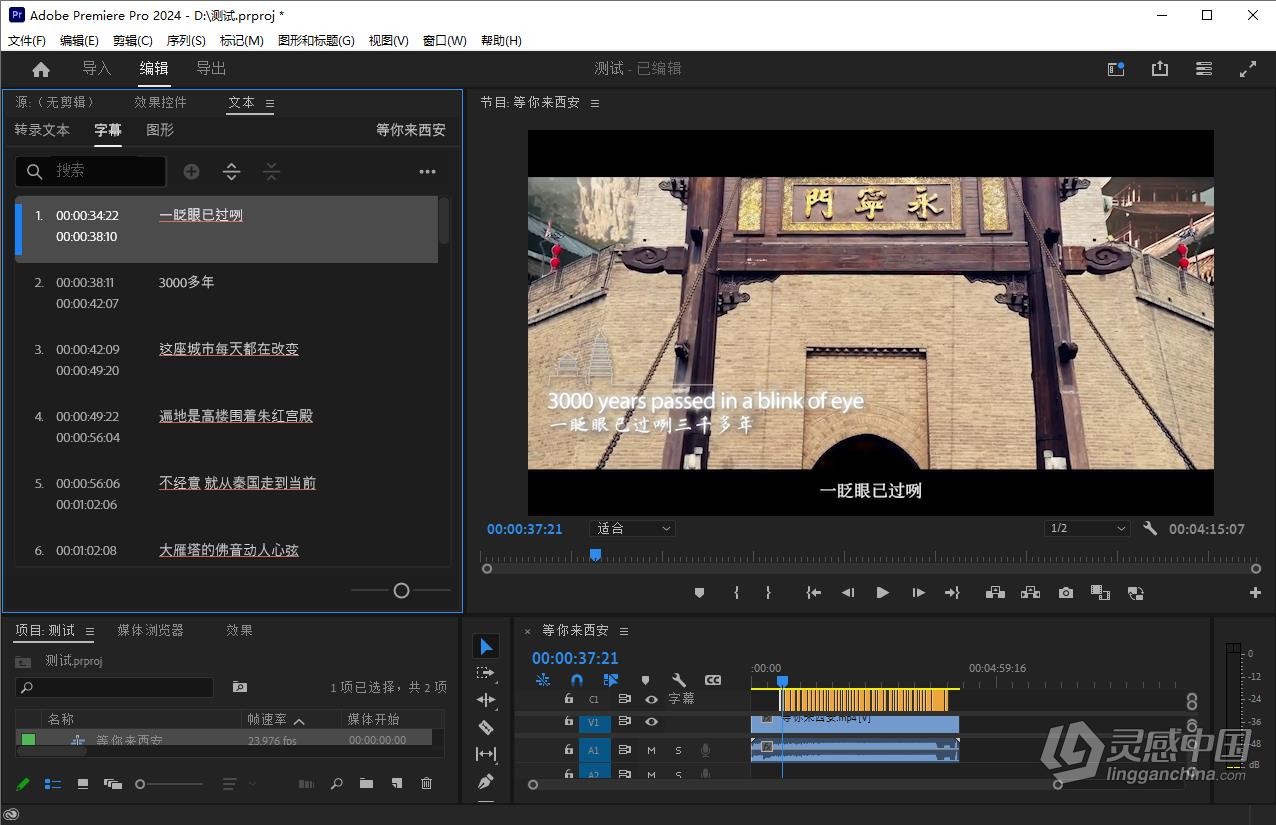Viewport: 1276px width, 825px height.
Task: Open captions panel more options ellipsis
Action: (x=428, y=172)
